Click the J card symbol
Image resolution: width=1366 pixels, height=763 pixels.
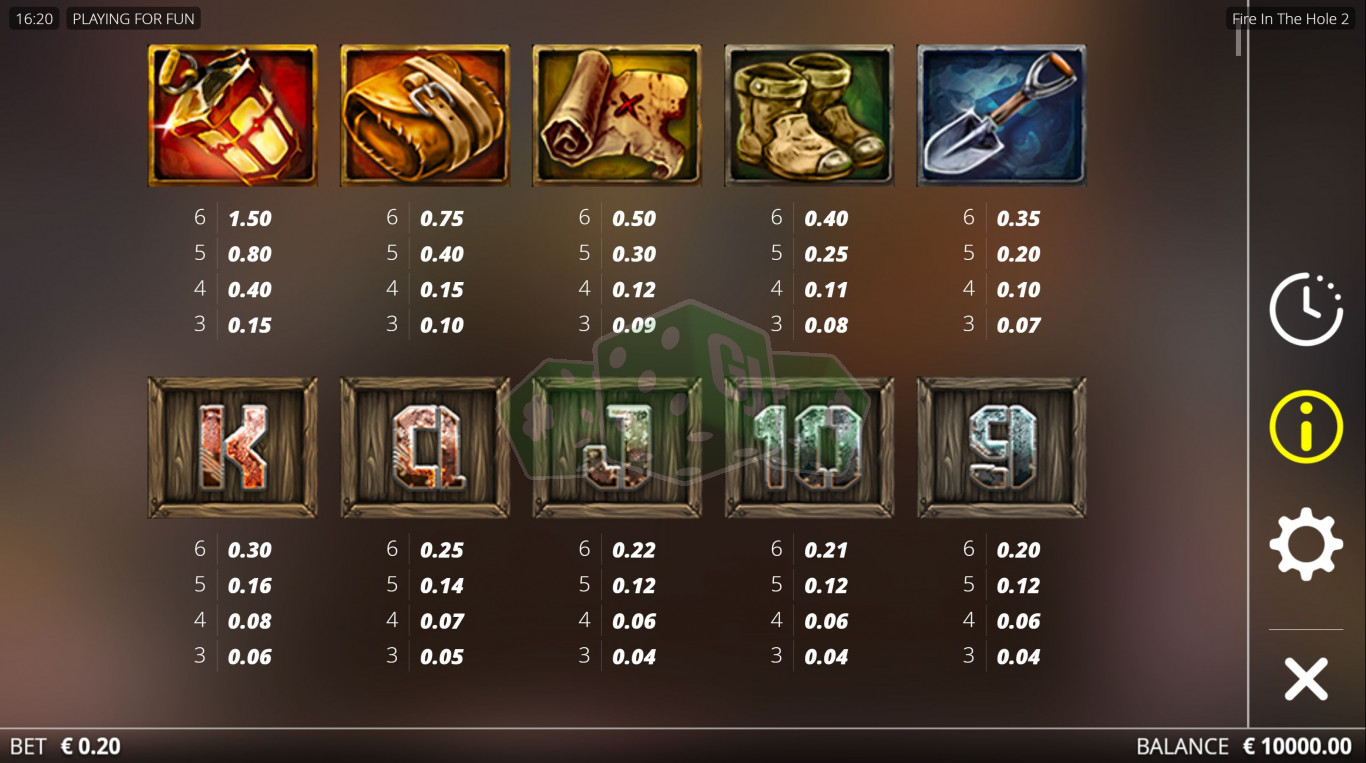(617, 447)
